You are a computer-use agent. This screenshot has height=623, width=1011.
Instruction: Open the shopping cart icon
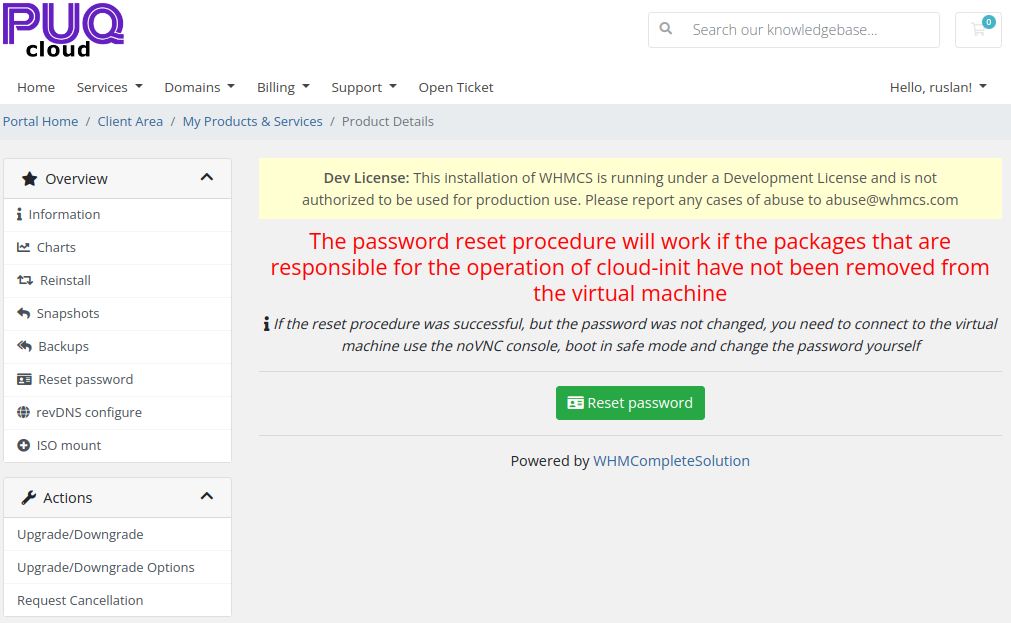pos(978,30)
